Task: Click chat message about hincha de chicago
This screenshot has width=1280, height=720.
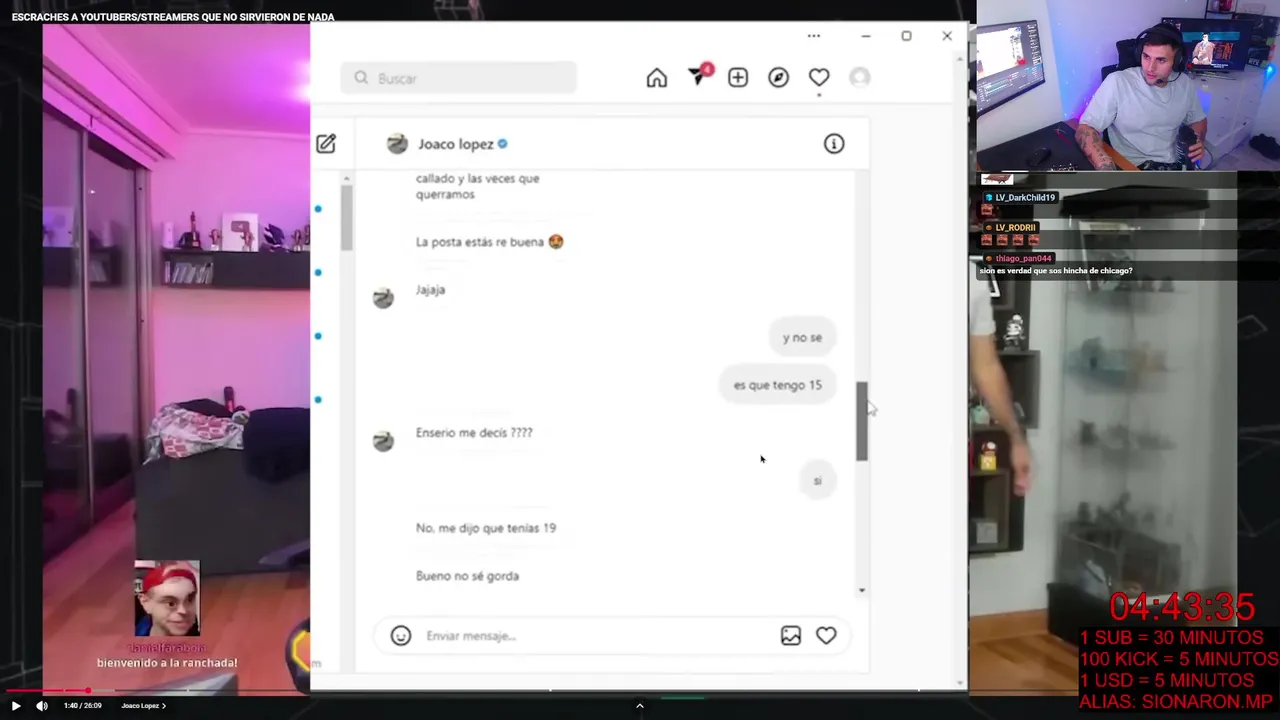Action: pos(1056,271)
